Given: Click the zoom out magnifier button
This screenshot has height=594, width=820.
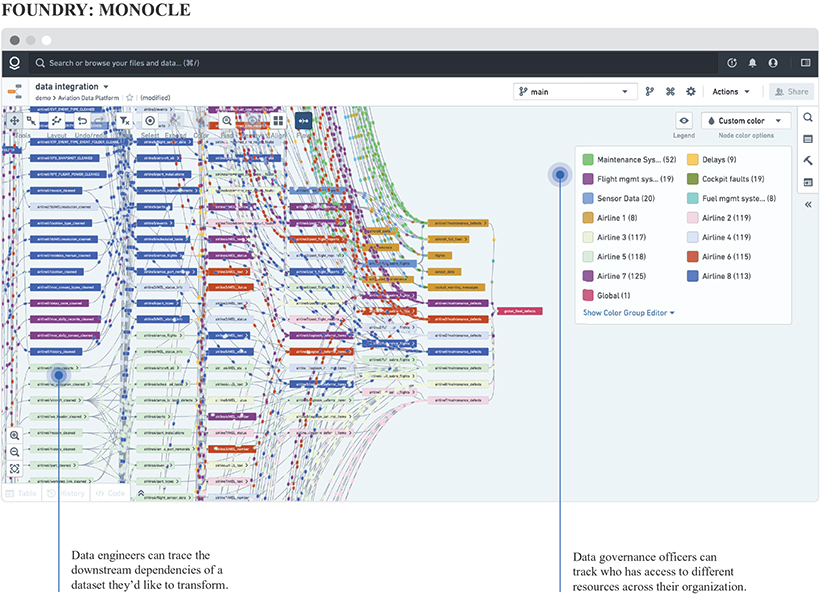Looking at the screenshot, I should [x=15, y=452].
